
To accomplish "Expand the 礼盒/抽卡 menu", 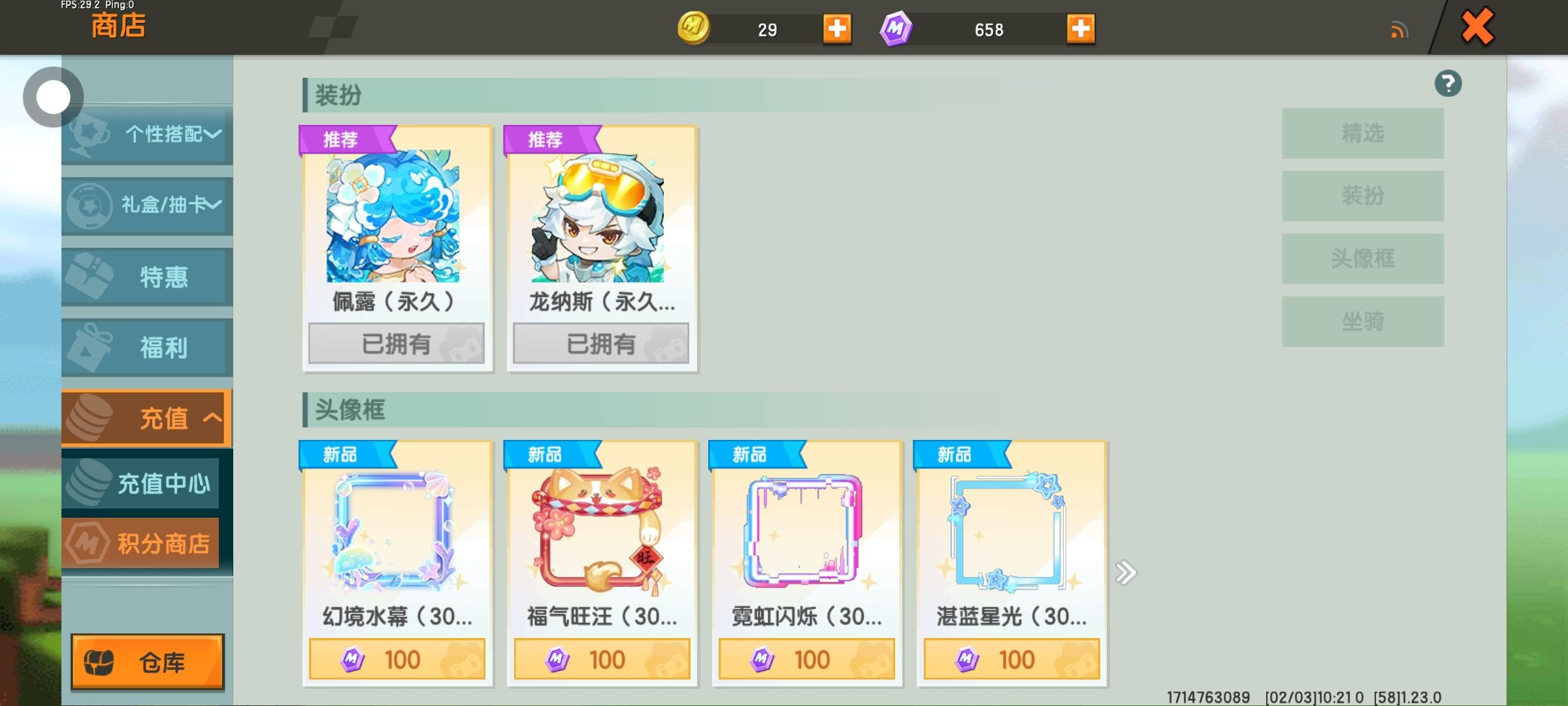I will (x=148, y=205).
